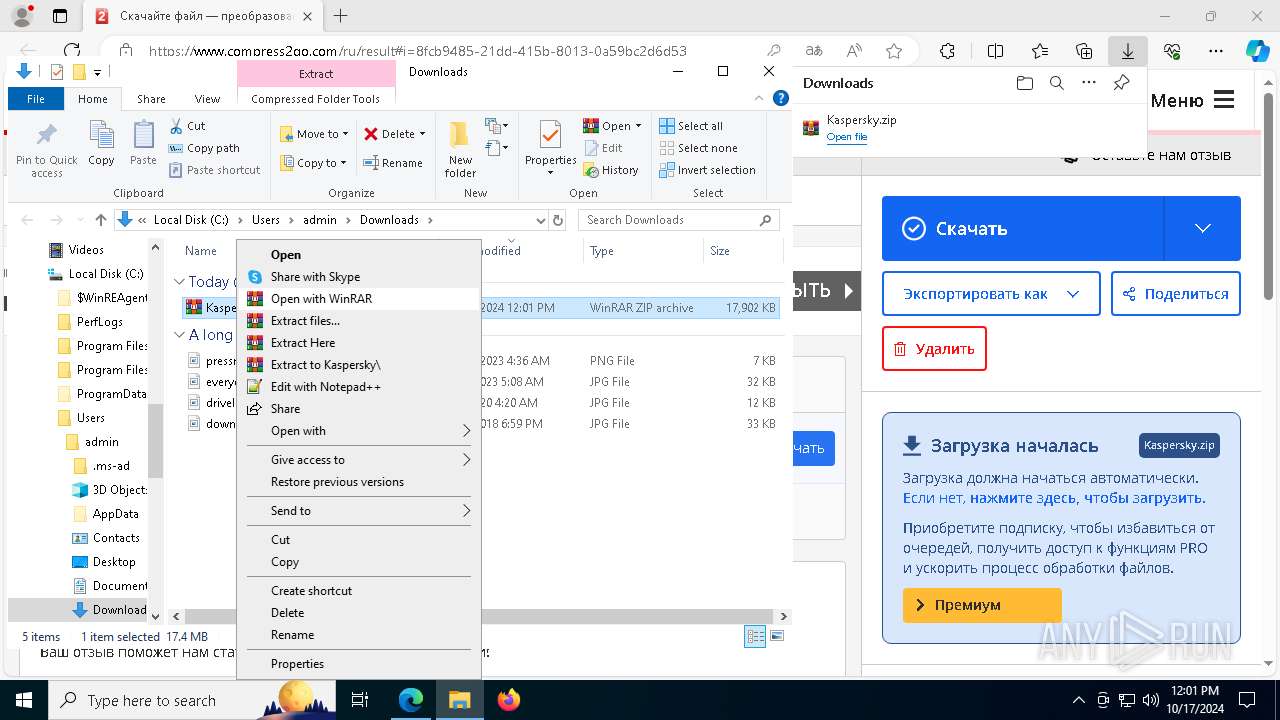Open downloads folder icon in Edge panel

click(x=1024, y=83)
